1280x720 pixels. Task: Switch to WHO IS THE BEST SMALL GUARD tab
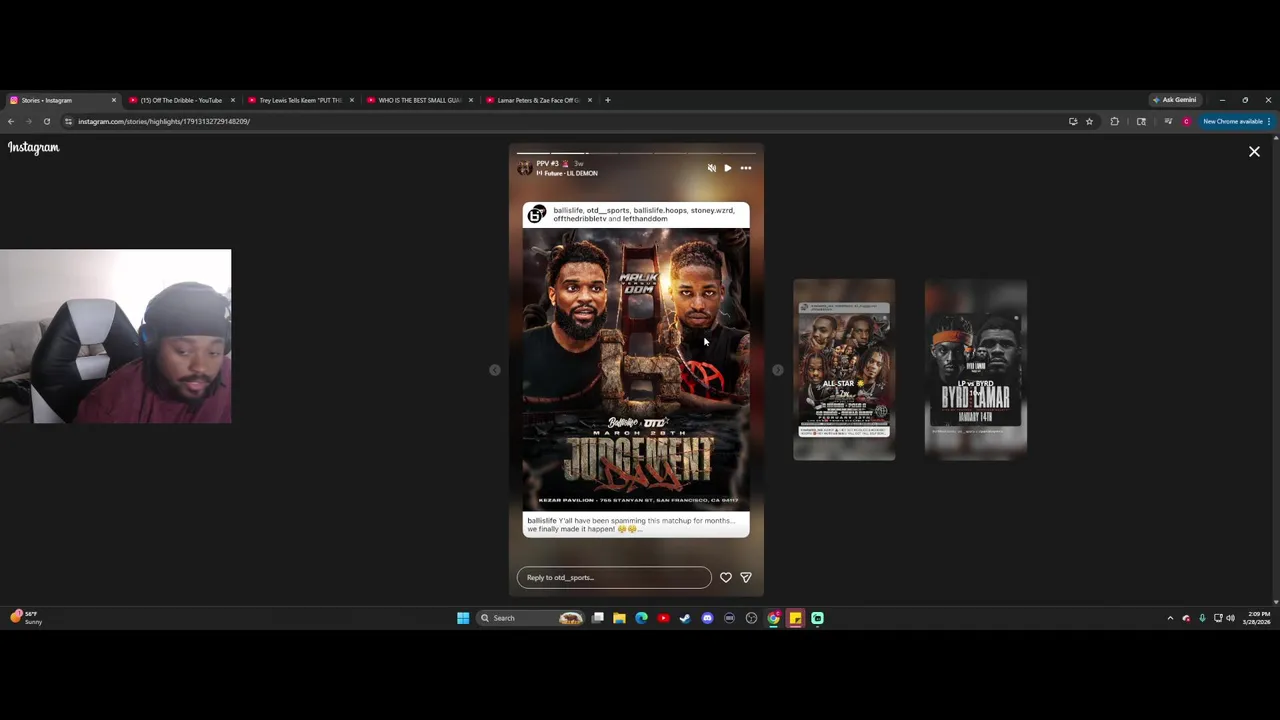[x=419, y=100]
